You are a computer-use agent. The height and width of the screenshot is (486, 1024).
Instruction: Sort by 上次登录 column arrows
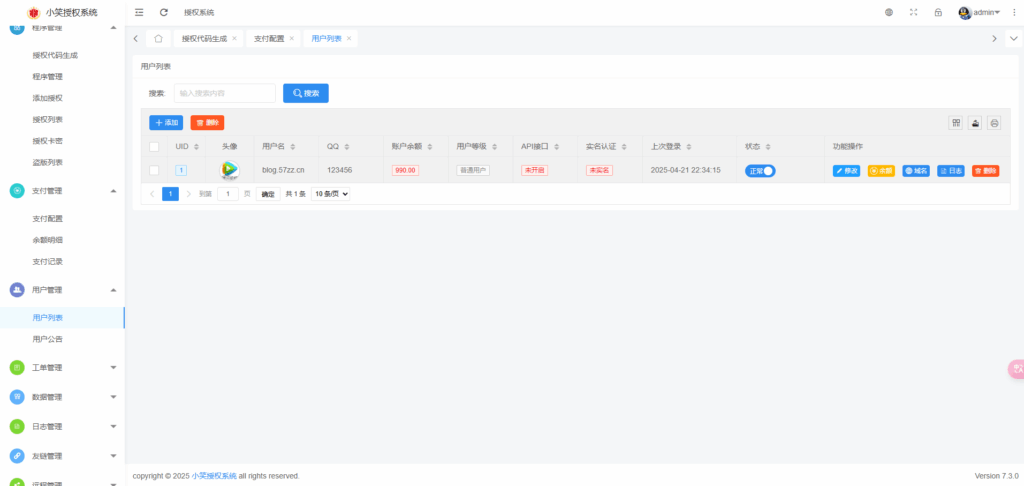pos(689,147)
